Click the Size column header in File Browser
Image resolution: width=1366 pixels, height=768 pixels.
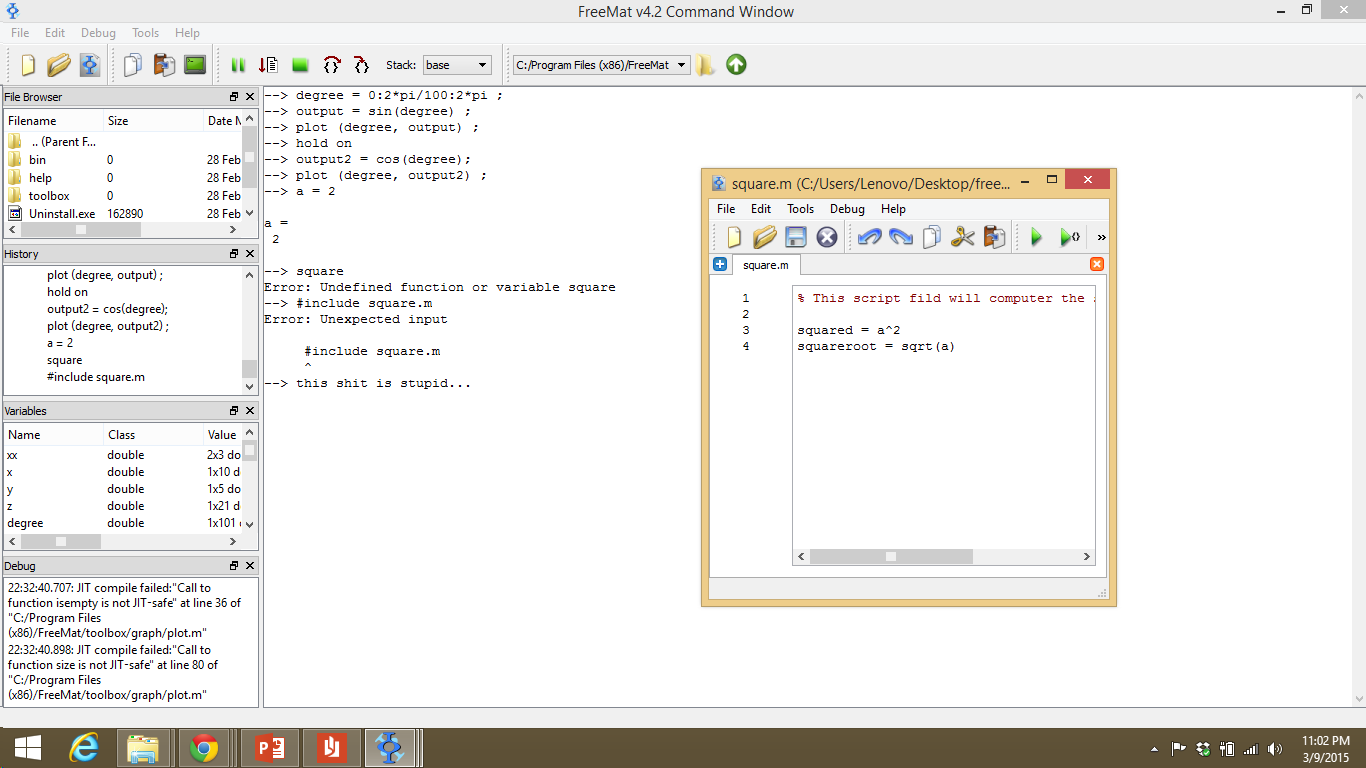click(x=153, y=121)
